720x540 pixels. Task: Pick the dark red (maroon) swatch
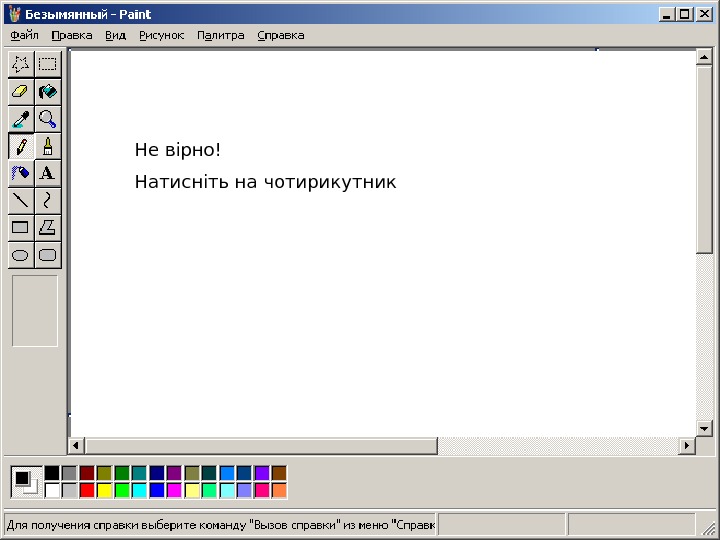point(87,473)
